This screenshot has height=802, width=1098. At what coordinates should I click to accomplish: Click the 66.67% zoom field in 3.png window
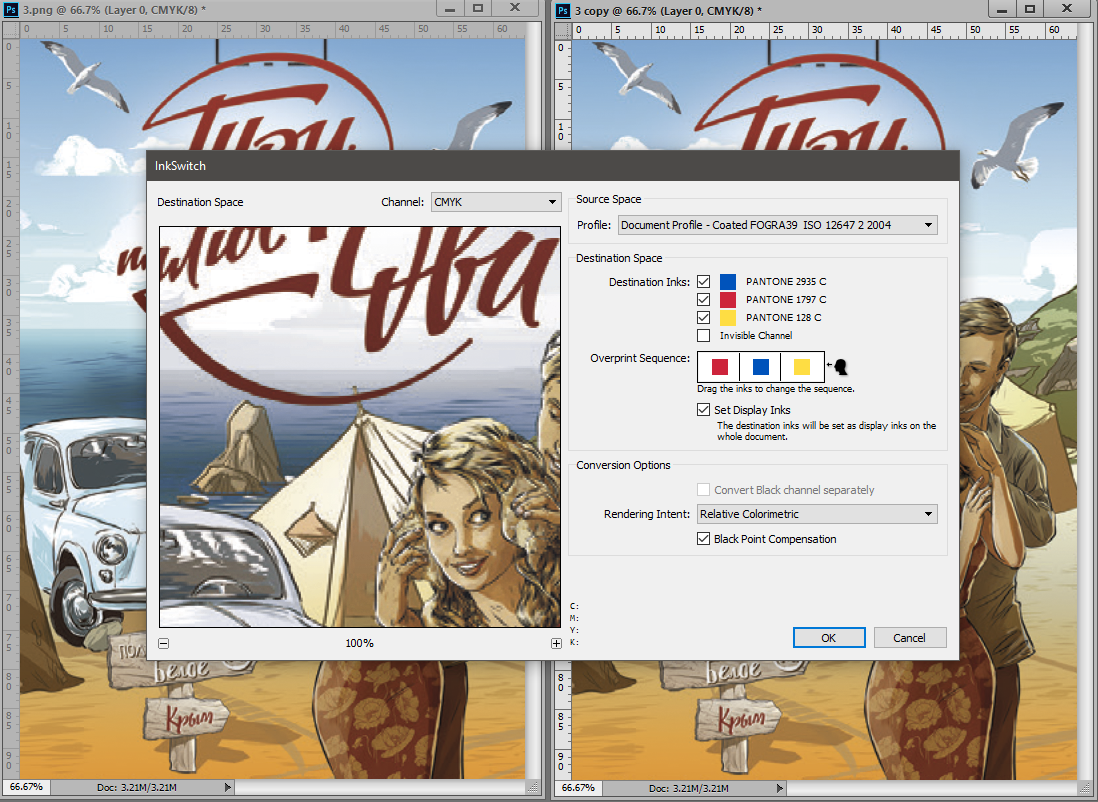[27, 787]
